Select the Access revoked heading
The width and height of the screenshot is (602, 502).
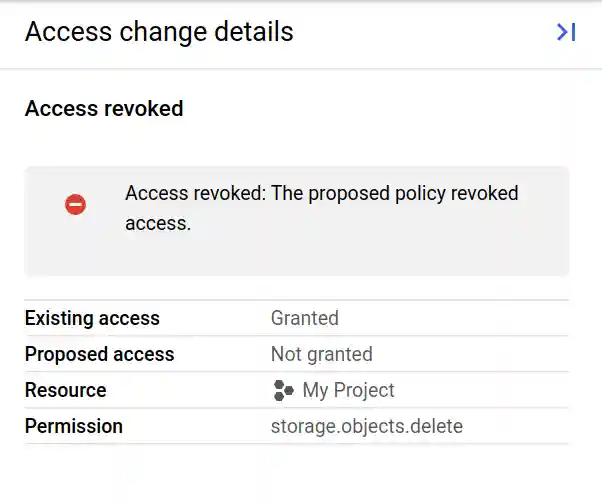104,109
